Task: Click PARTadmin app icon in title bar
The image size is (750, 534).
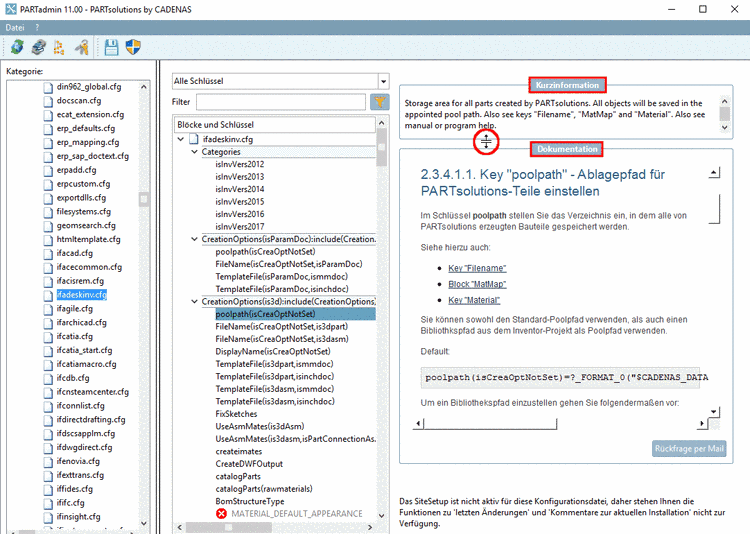Action: pyautogui.click(x=11, y=9)
